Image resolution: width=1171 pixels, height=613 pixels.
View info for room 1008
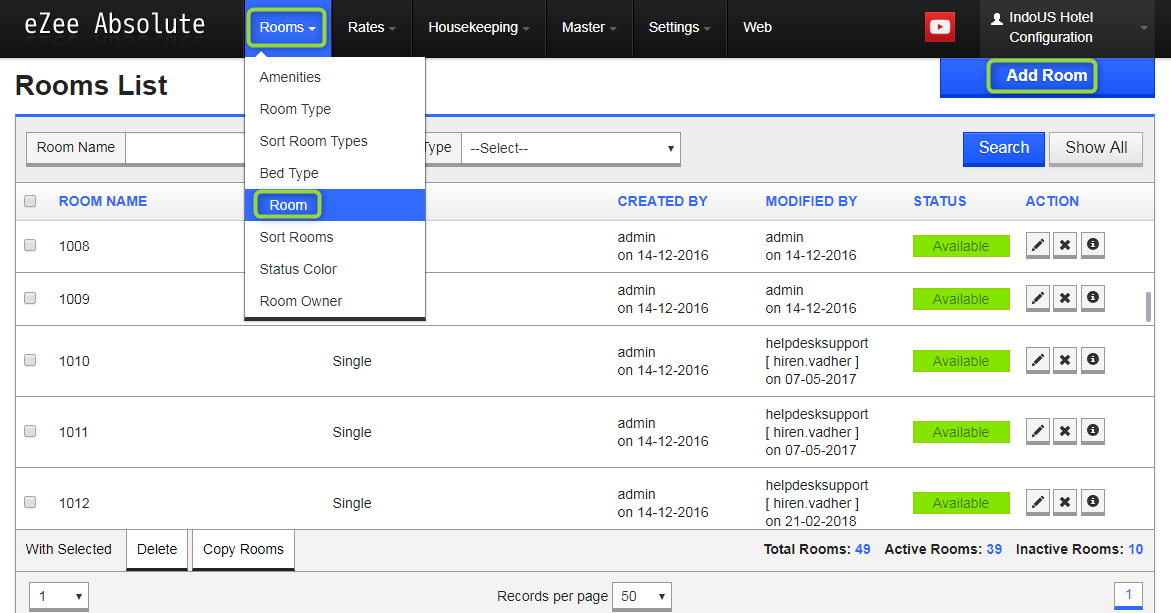point(1093,245)
